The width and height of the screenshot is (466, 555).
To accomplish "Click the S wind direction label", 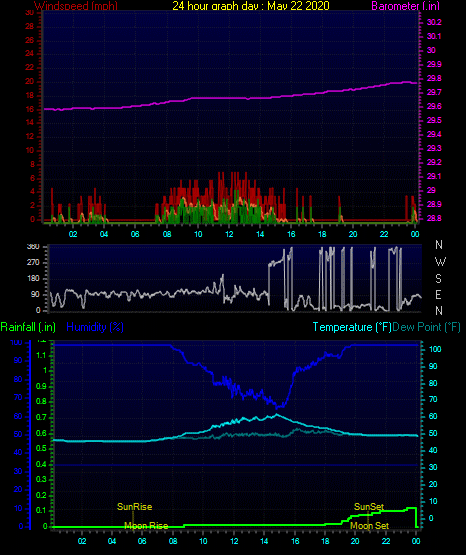I will (438, 279).
